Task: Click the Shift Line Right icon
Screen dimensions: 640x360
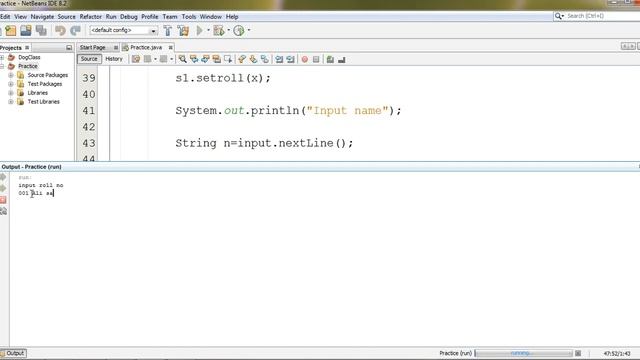Action: (x=291, y=60)
